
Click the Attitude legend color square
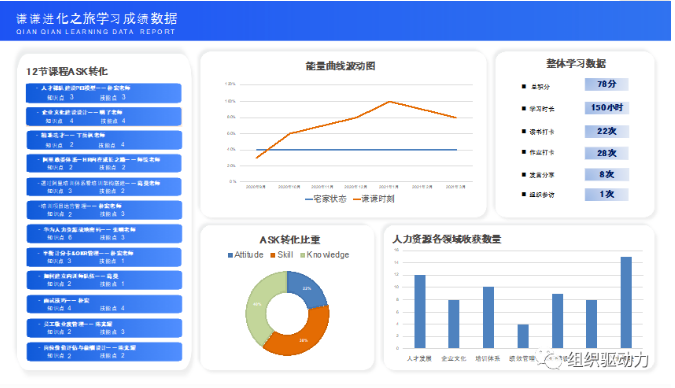tap(230, 255)
